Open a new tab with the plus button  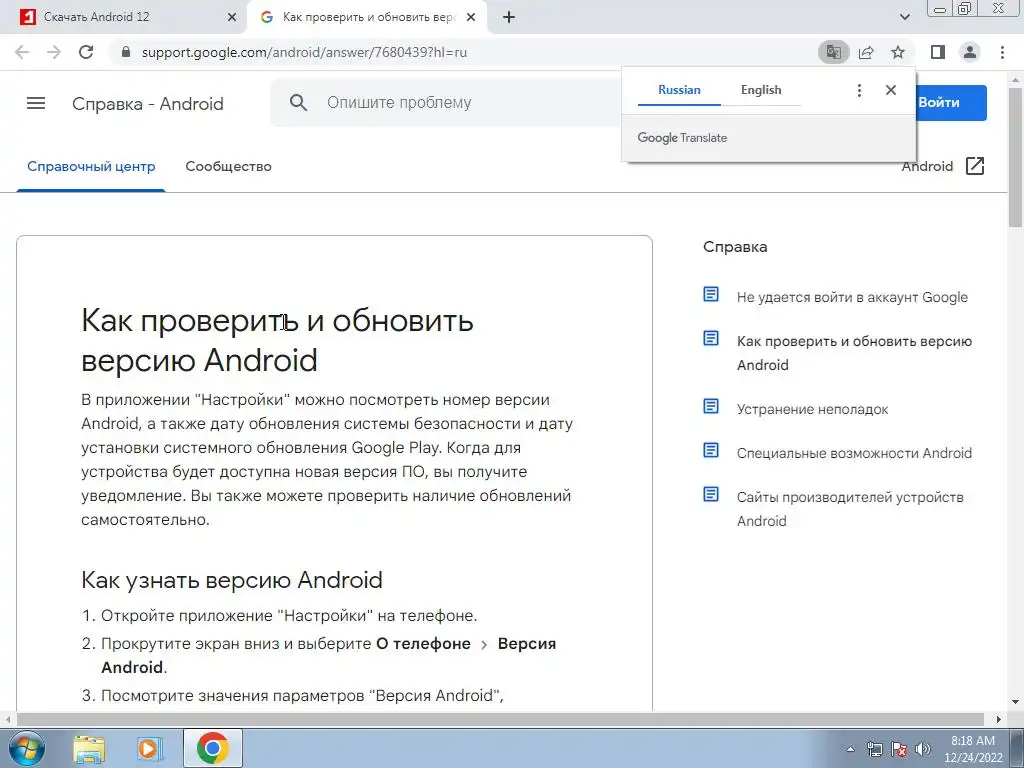(509, 18)
